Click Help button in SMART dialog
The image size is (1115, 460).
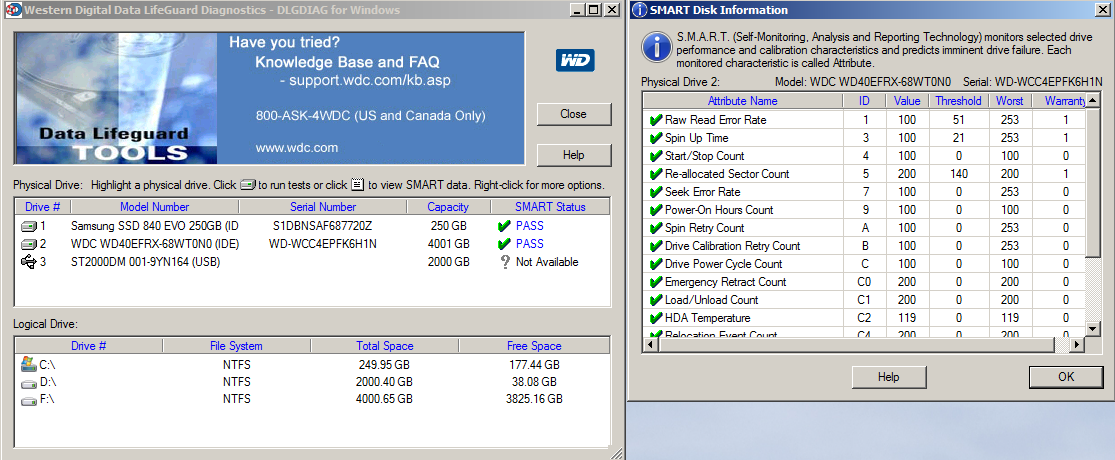tap(888, 377)
